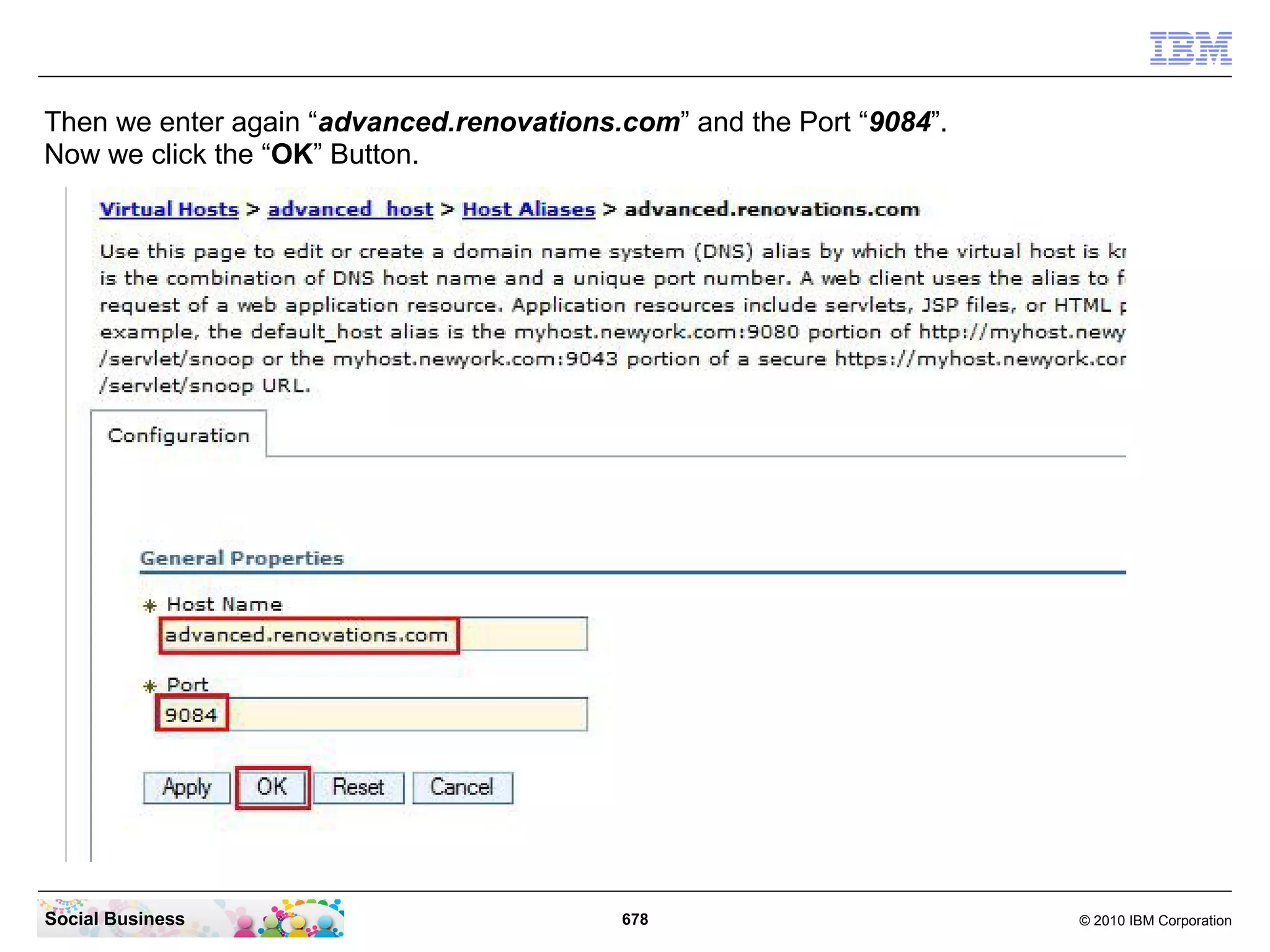Click the General Properties heading

pos(242,558)
